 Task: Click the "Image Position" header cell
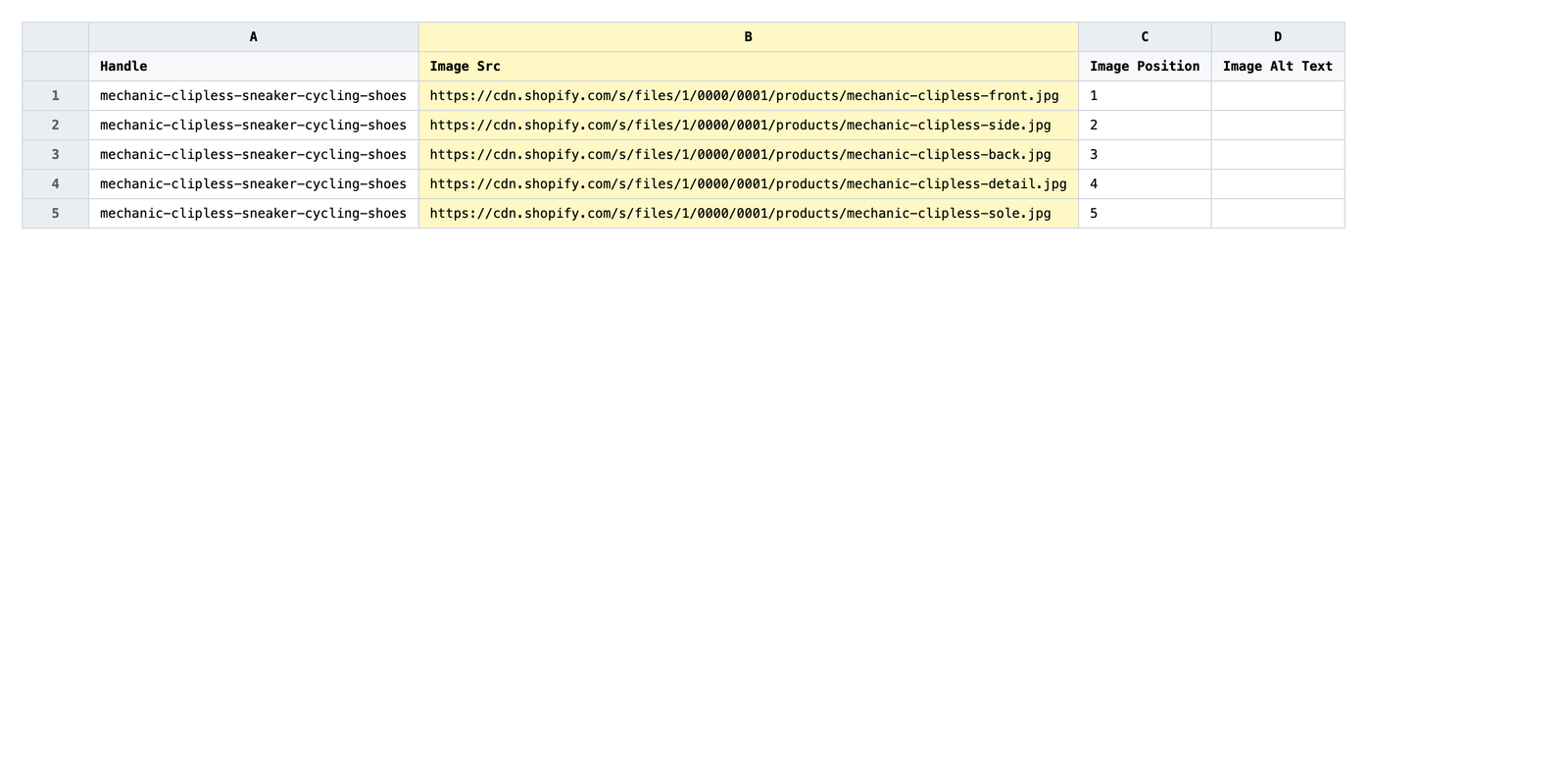[1145, 67]
